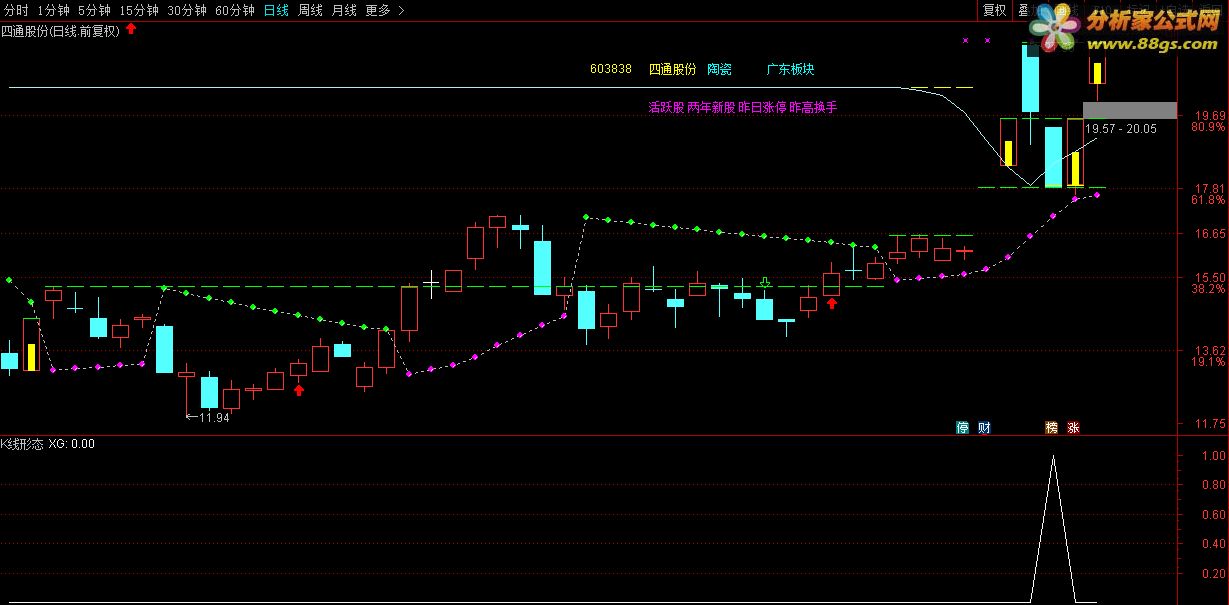Expand the arrow next to 更多
The height and width of the screenshot is (605, 1229).
click(401, 10)
